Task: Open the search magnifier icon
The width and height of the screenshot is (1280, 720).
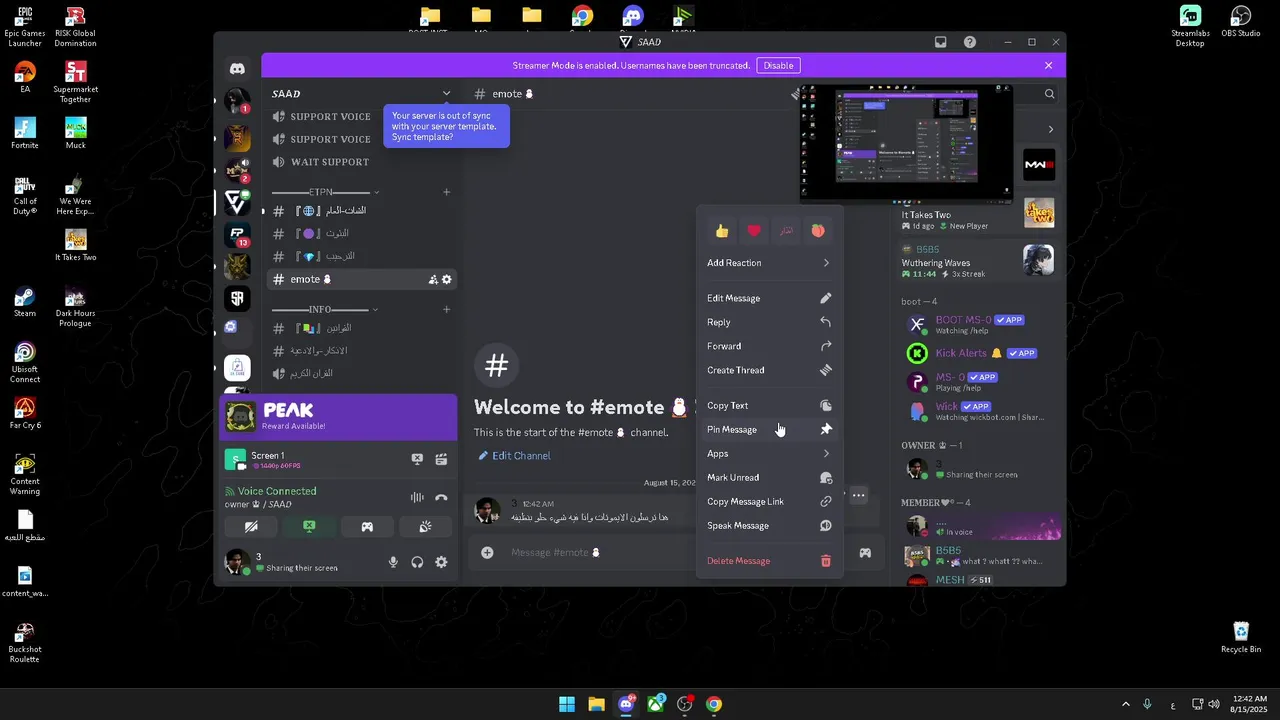Action: (x=1049, y=94)
